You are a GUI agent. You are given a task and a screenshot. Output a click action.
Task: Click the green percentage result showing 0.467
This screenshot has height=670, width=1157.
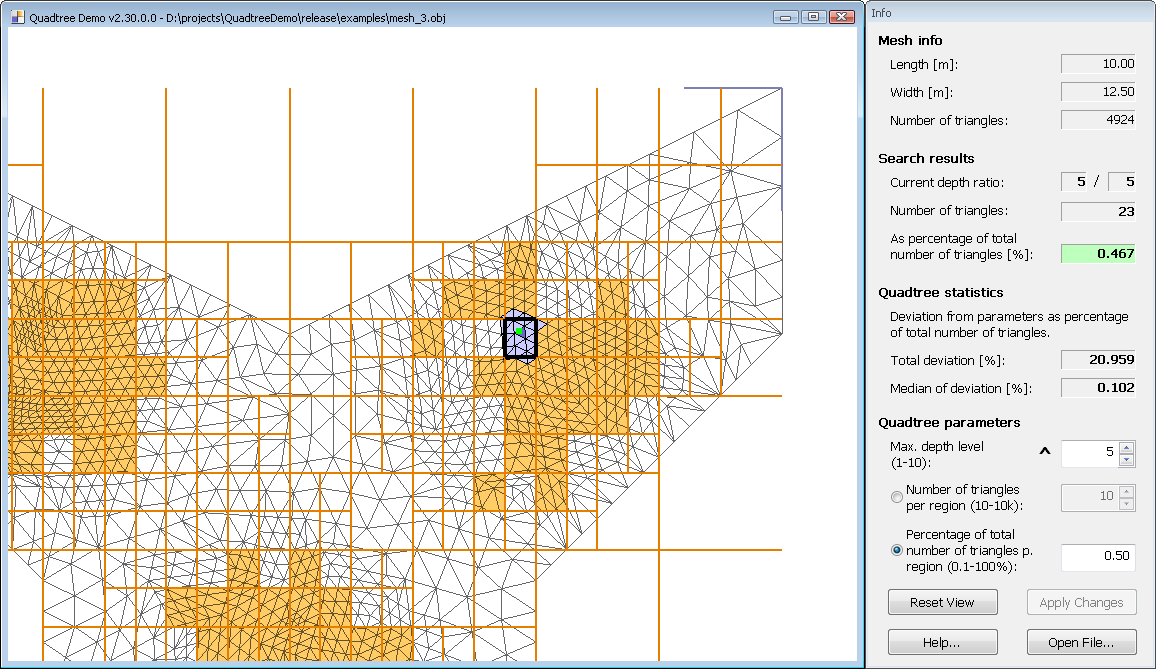(1097, 253)
